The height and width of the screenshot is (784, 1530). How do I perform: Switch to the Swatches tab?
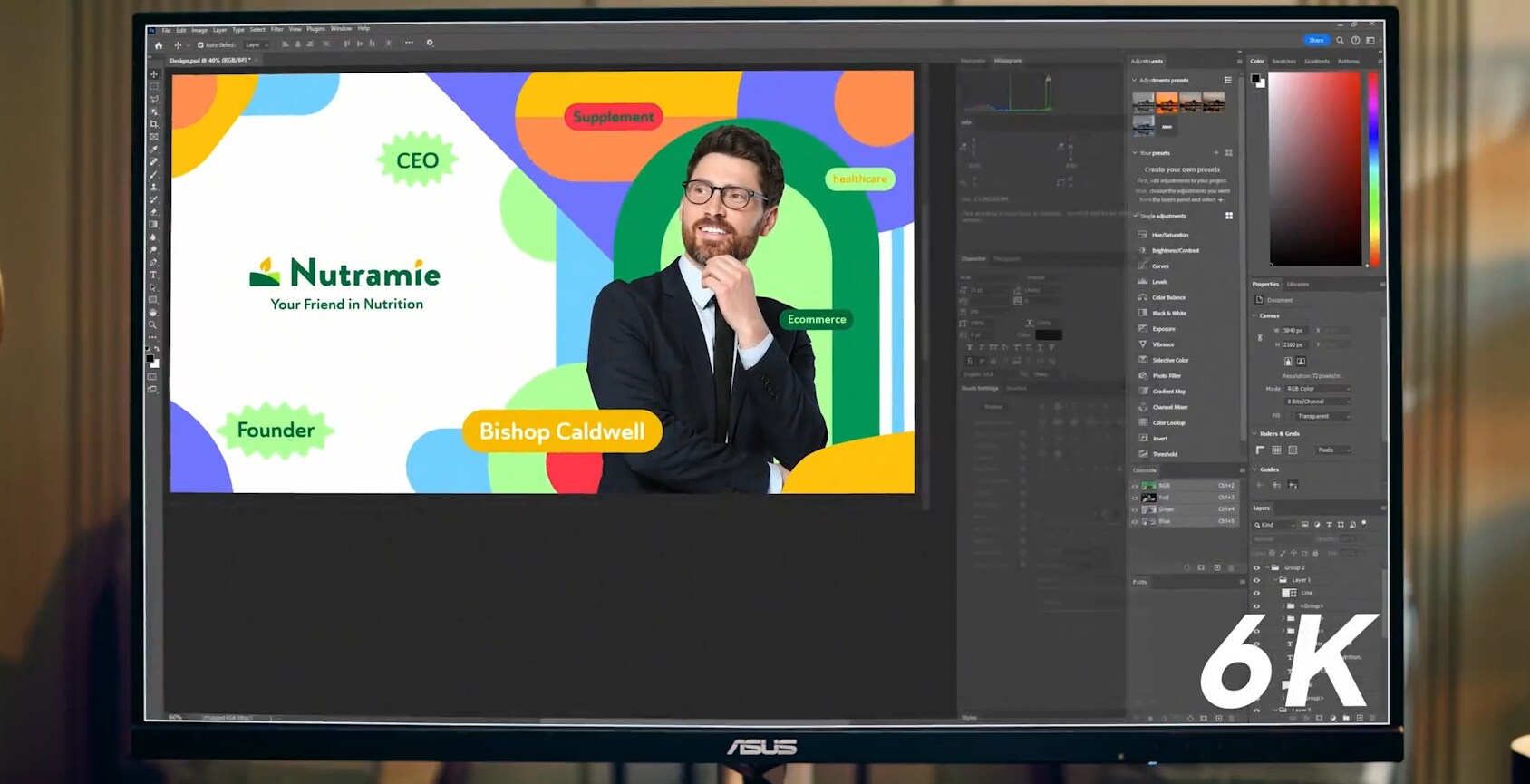click(x=1283, y=61)
